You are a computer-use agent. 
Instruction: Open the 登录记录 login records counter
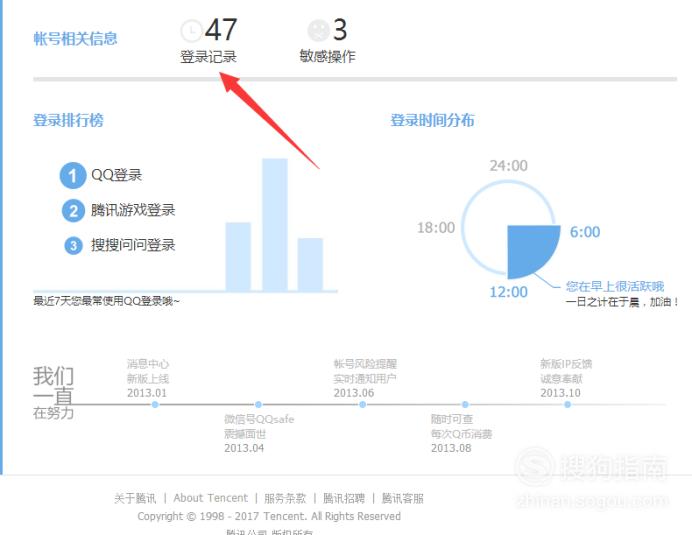coord(208,41)
